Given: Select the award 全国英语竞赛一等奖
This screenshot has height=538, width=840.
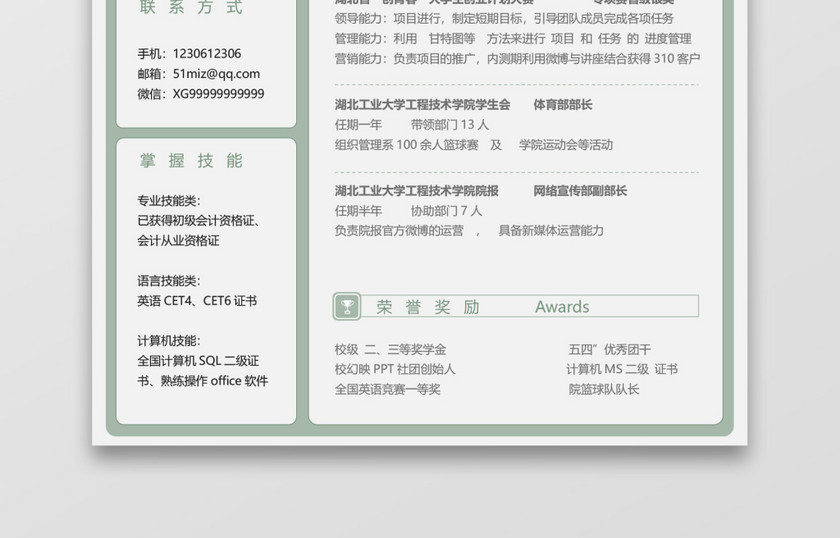Looking at the screenshot, I should tap(387, 390).
